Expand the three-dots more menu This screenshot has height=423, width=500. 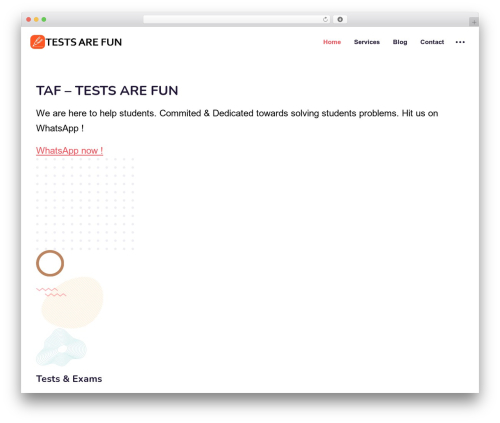click(x=460, y=42)
